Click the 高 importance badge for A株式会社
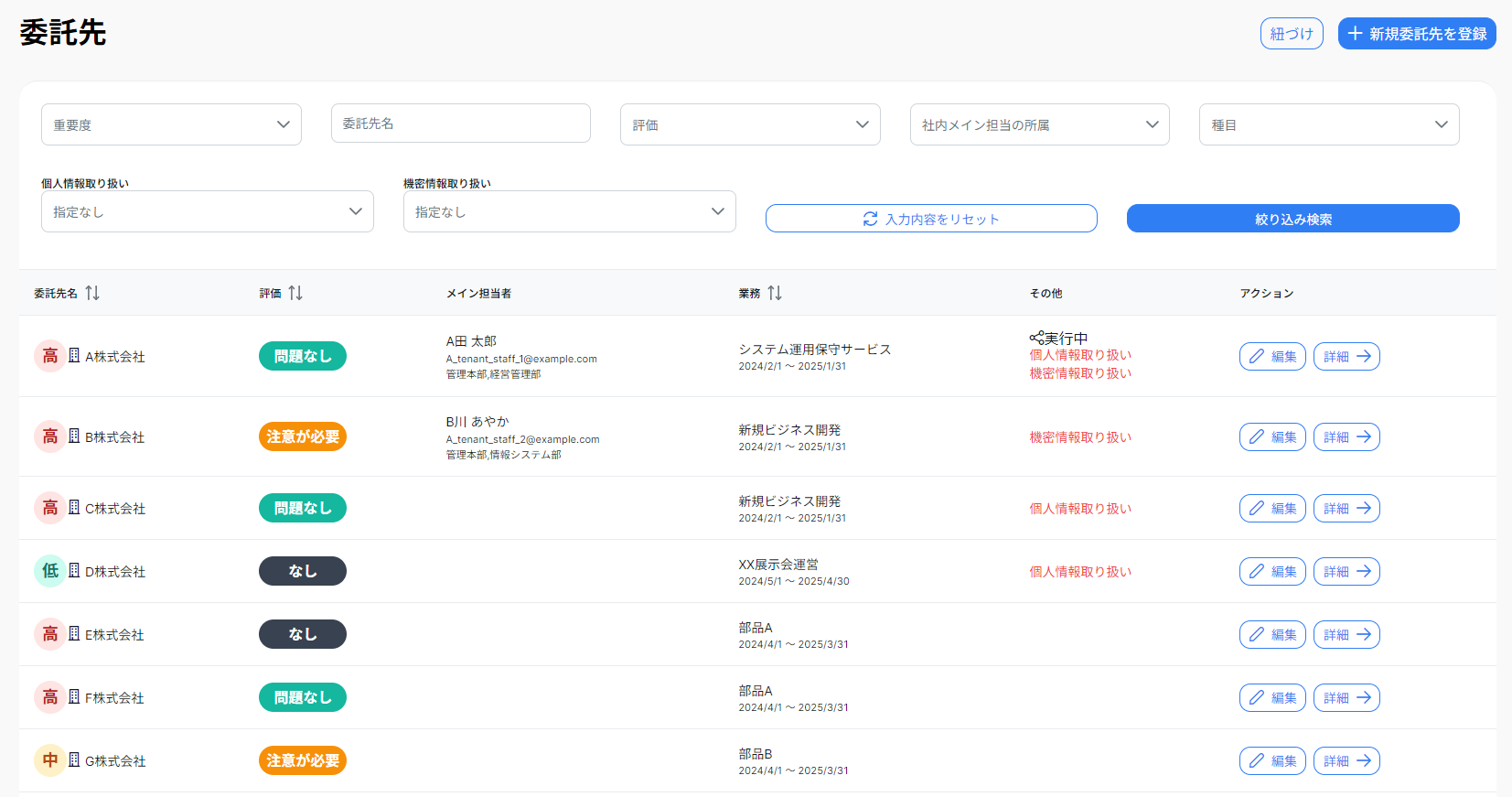Viewport: 1512px width, 797px height. (49, 356)
